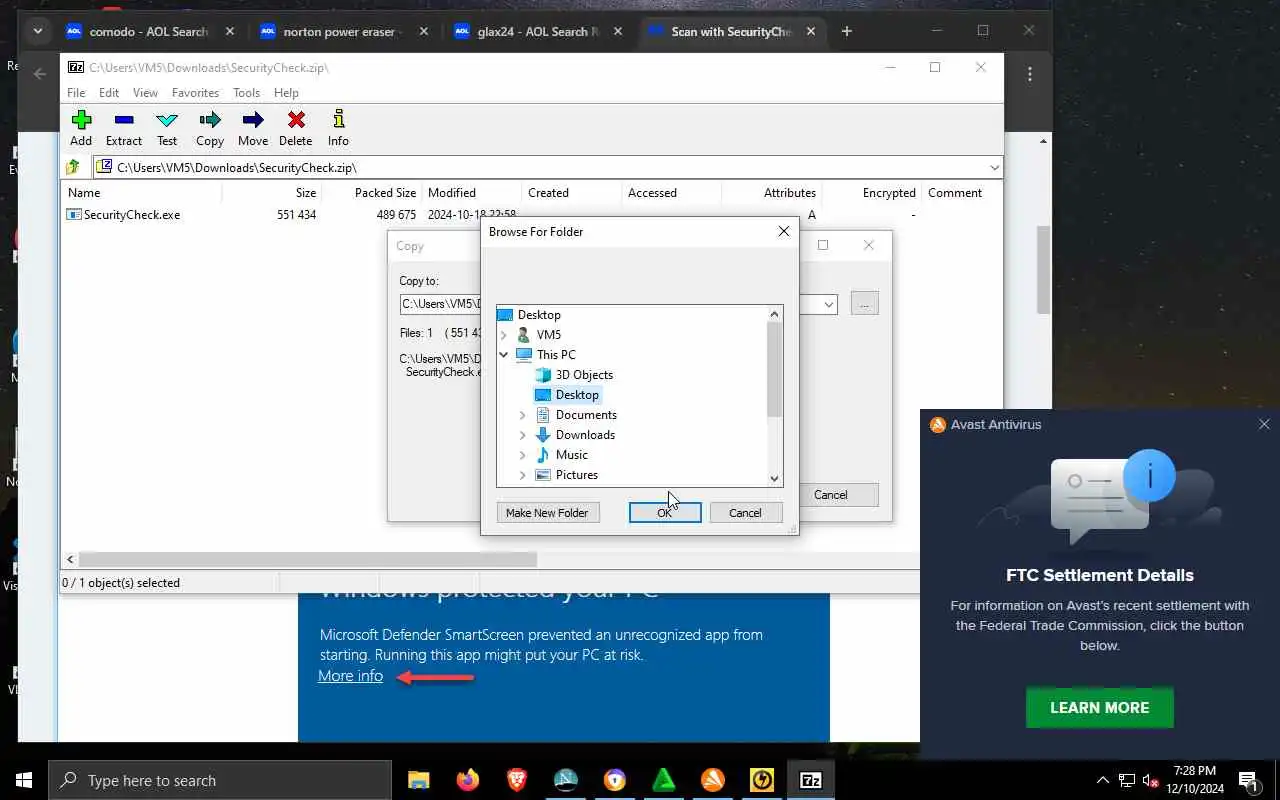Click the red Delete toolbar icon
This screenshot has height=800, width=1280.
click(x=296, y=128)
